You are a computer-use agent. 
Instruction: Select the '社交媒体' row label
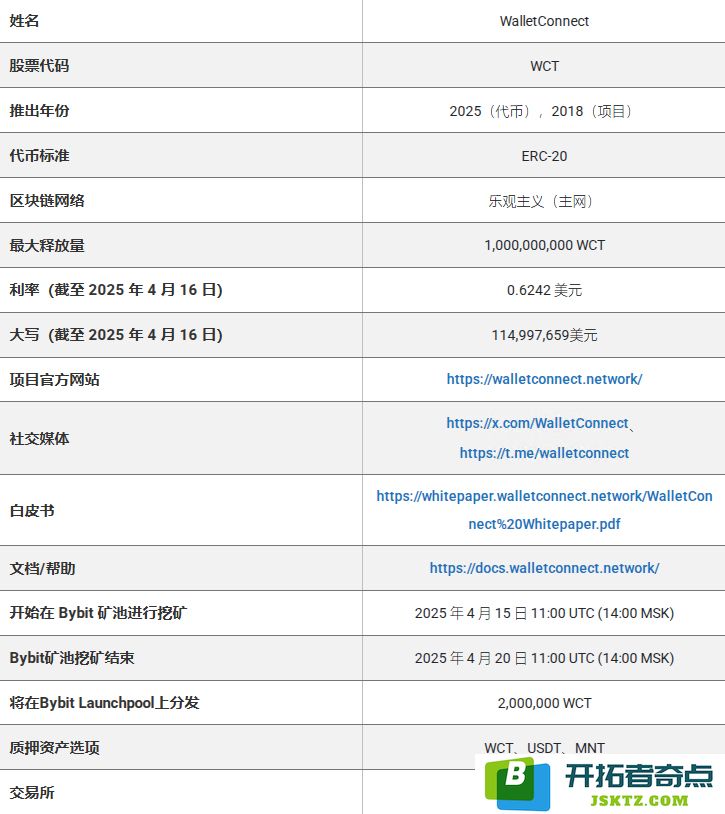coord(39,439)
